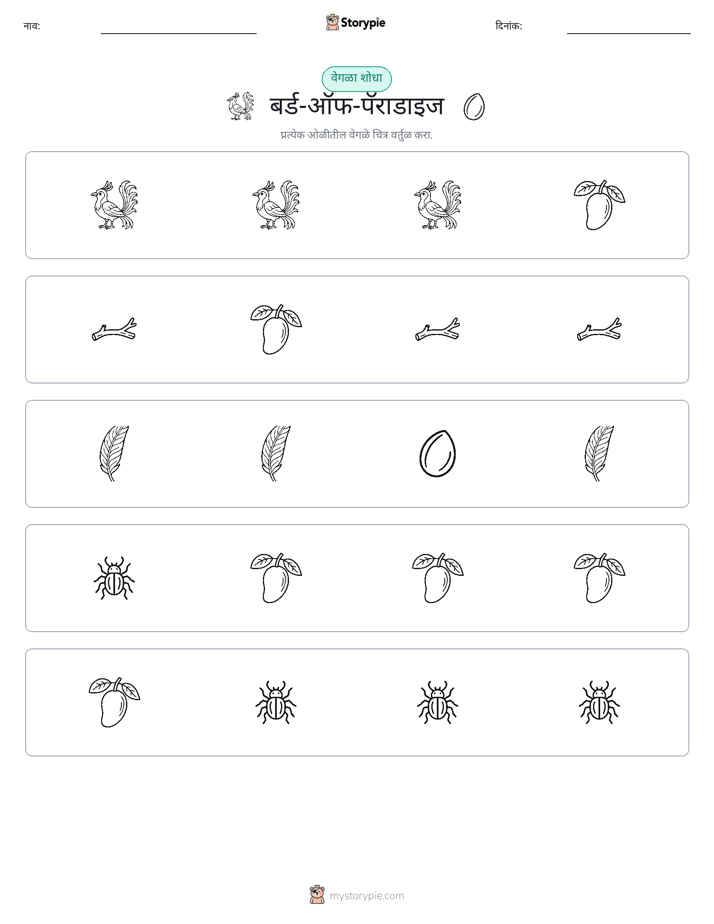The height and width of the screenshot is (924, 714).
Task: Click the third bird in row one
Action: [x=437, y=205]
